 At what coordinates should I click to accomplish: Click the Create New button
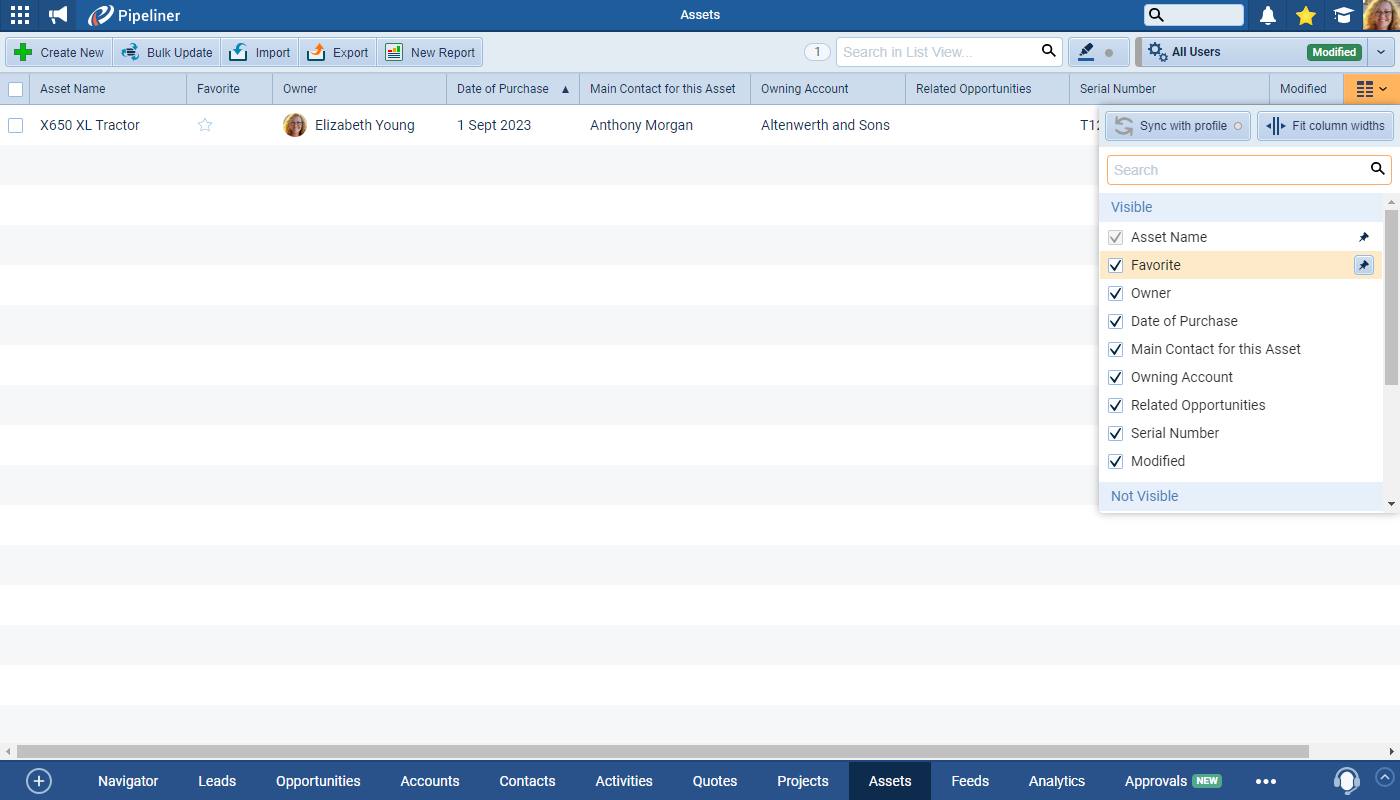60,52
